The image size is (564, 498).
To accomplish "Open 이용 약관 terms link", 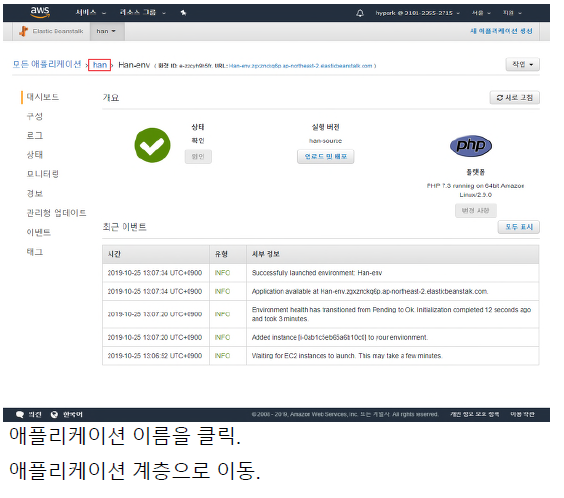I will point(522,415).
